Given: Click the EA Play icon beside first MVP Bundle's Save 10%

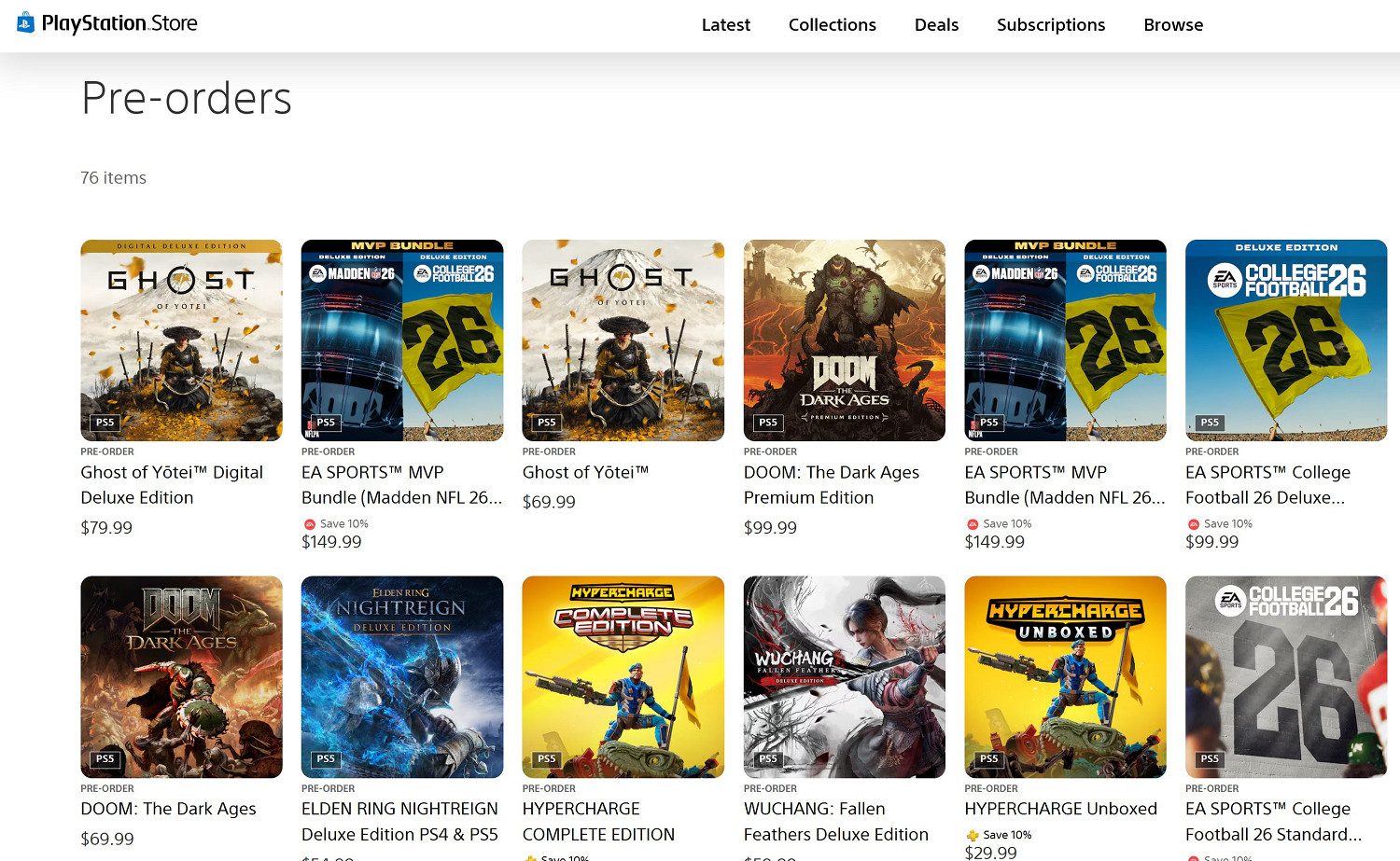Looking at the screenshot, I should pos(310,524).
